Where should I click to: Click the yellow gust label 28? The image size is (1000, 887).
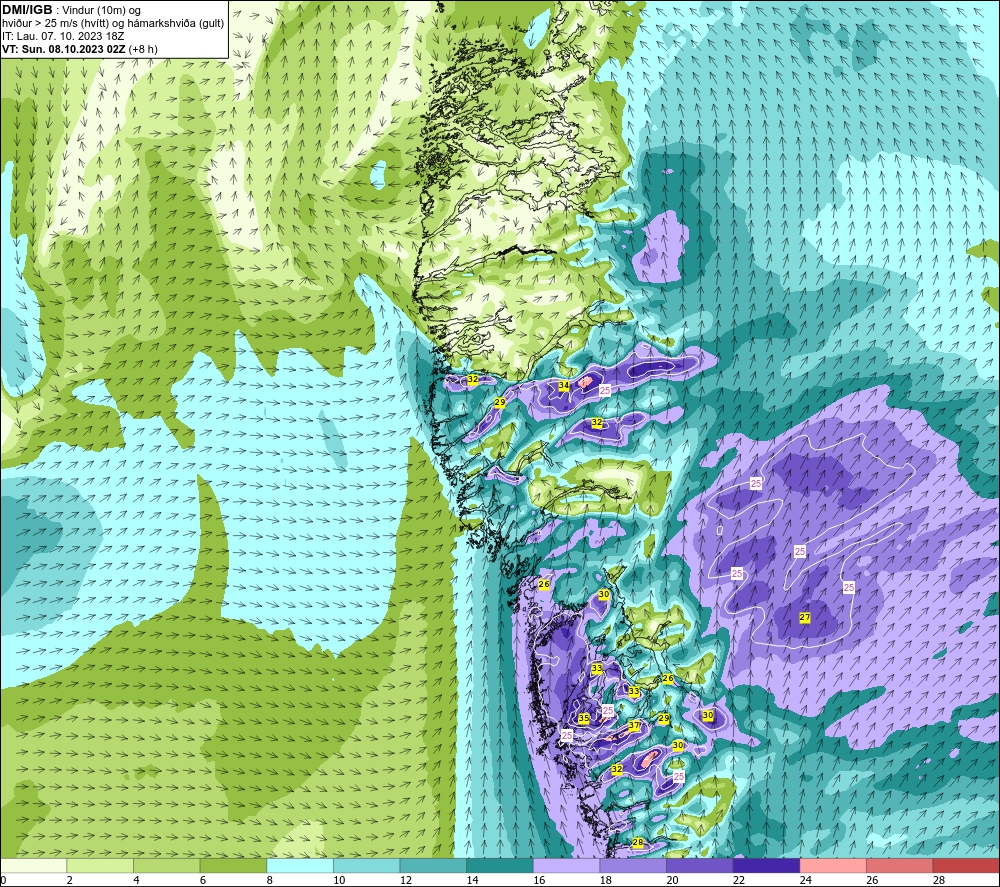[638, 842]
